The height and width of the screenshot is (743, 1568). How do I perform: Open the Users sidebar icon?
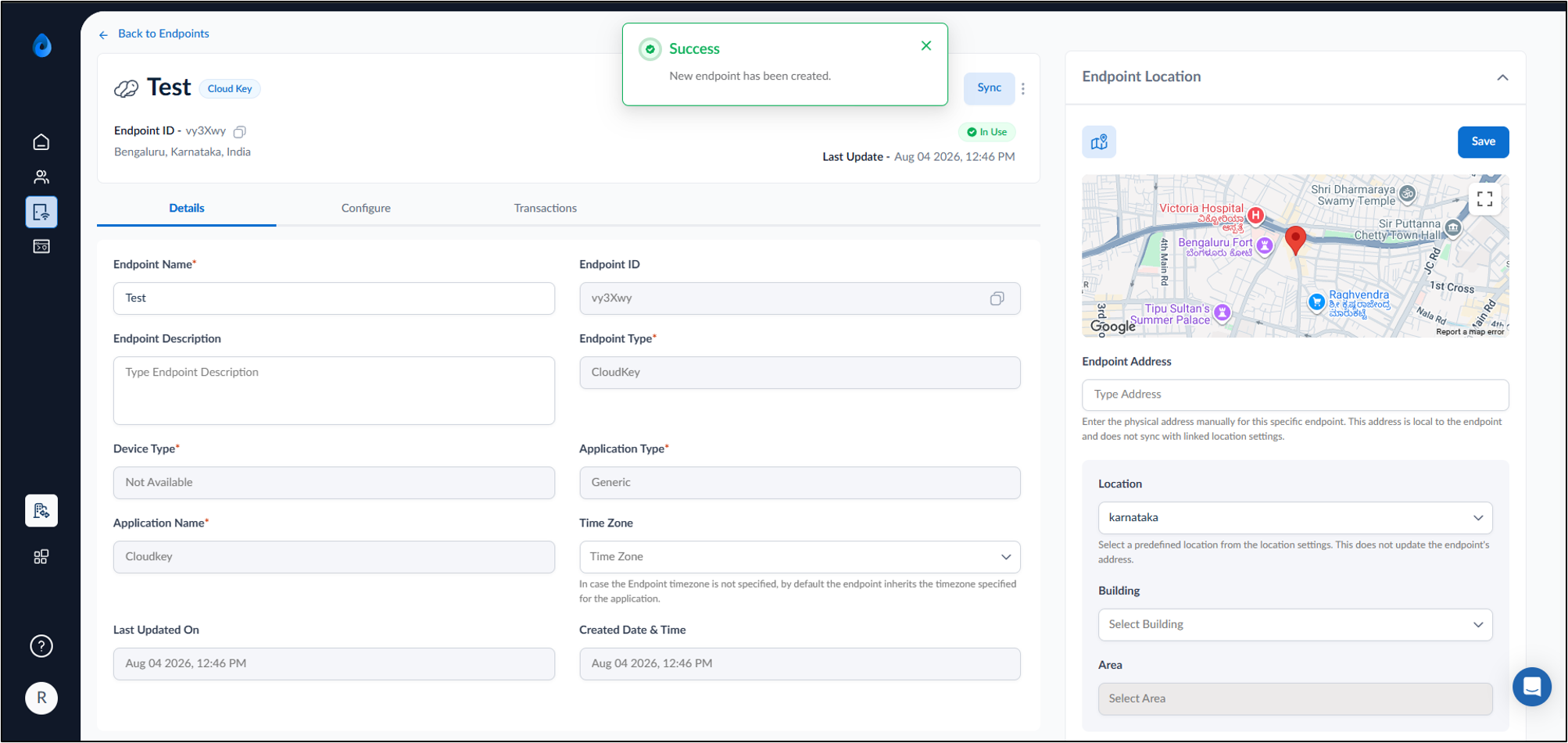pyautogui.click(x=41, y=177)
